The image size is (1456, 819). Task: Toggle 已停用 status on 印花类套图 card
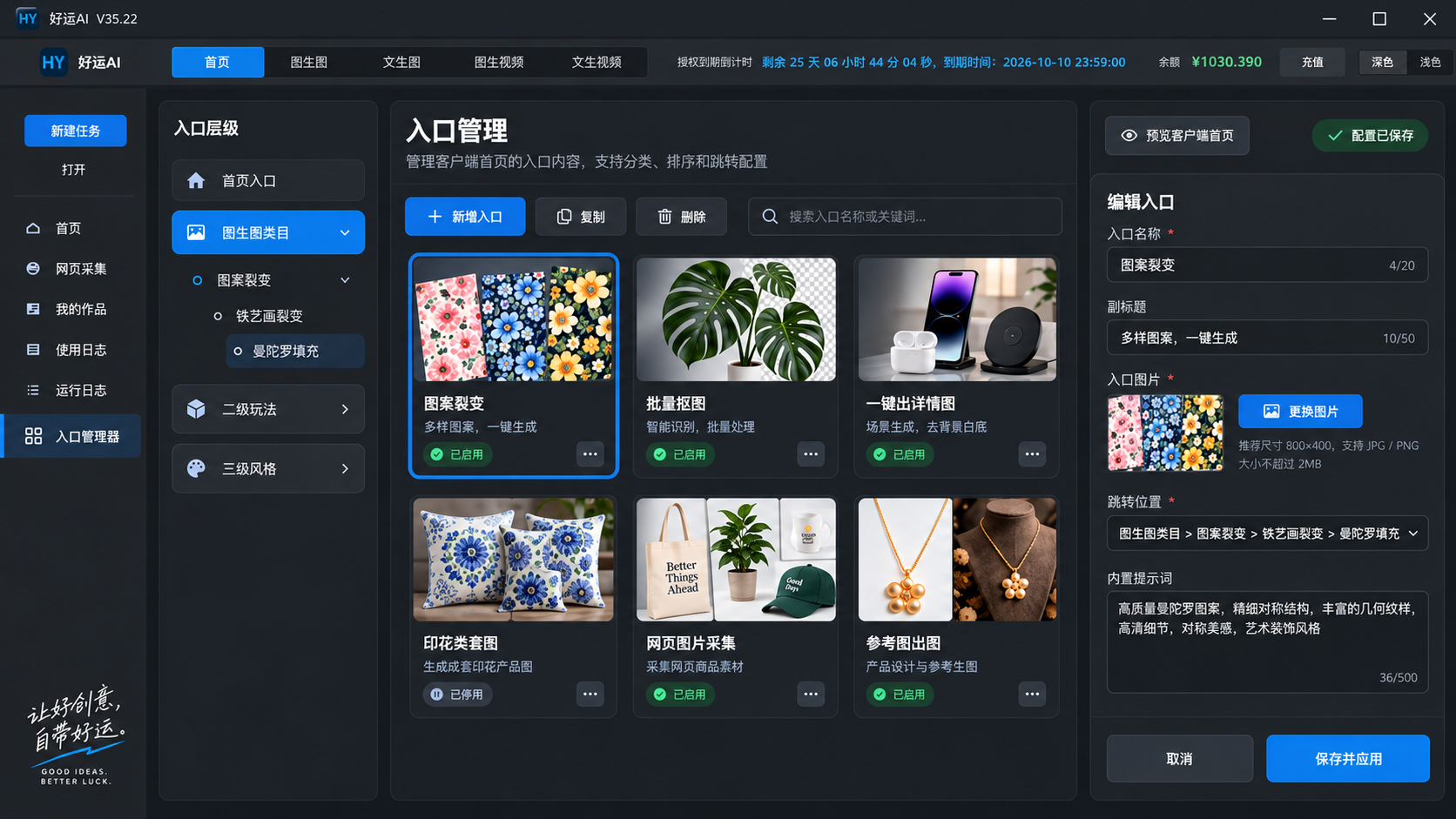(x=458, y=695)
